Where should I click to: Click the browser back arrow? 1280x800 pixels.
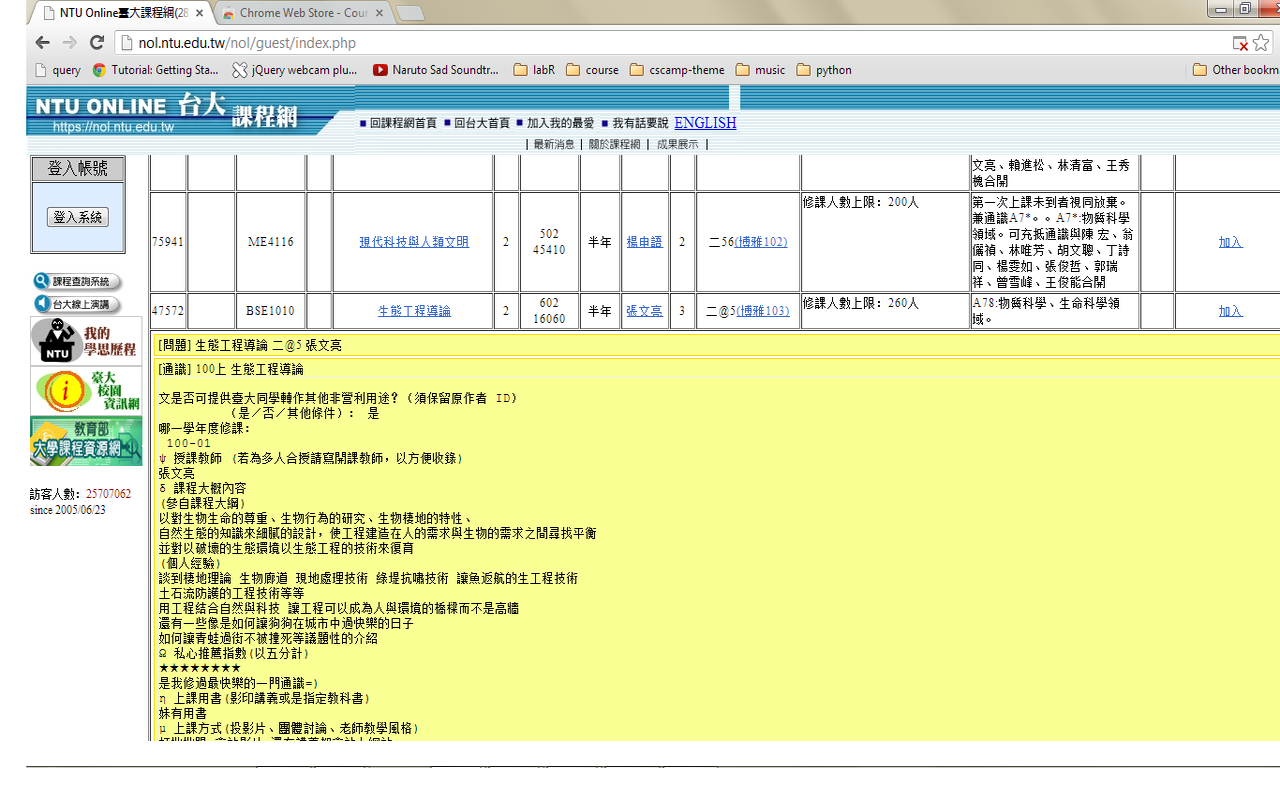(x=42, y=43)
